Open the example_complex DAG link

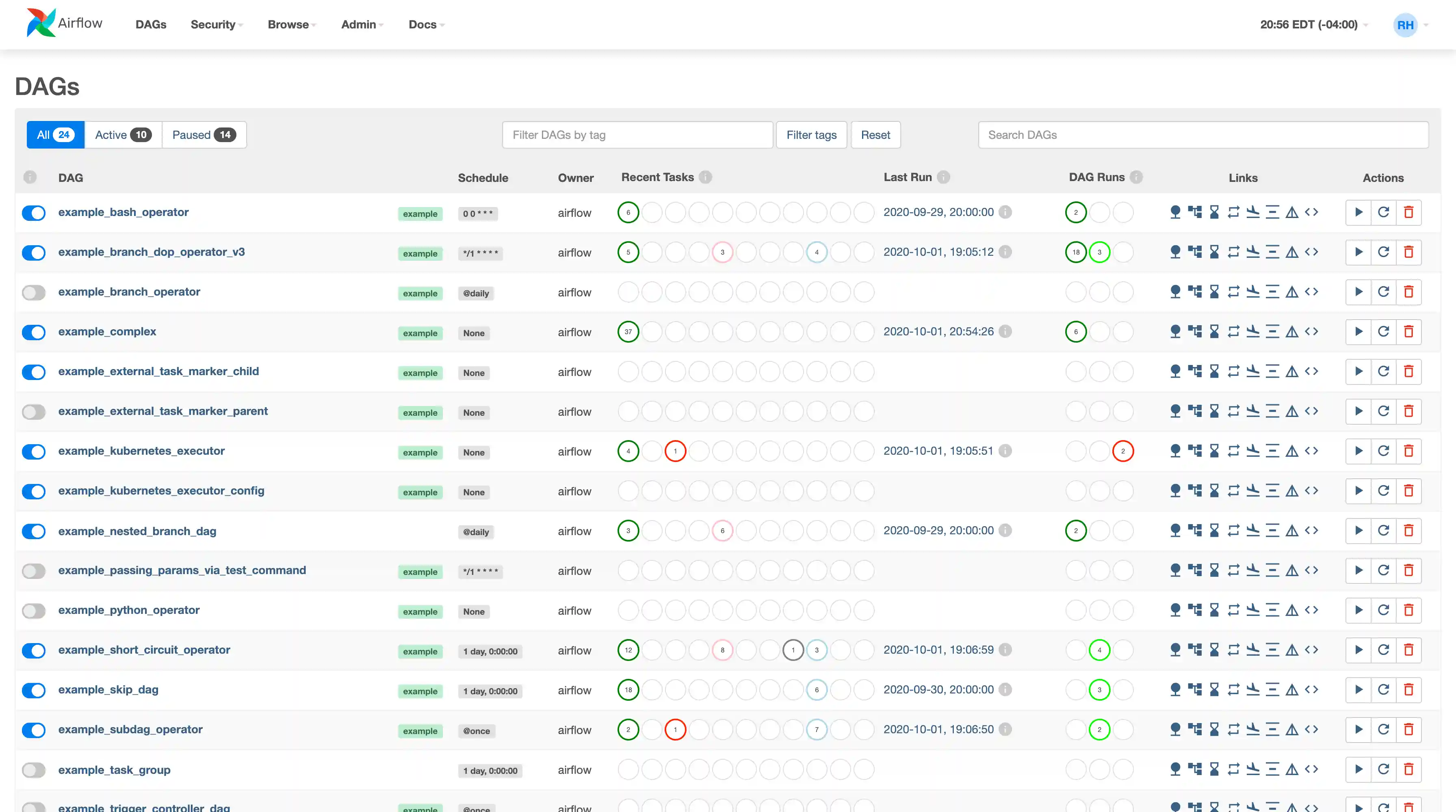(107, 331)
